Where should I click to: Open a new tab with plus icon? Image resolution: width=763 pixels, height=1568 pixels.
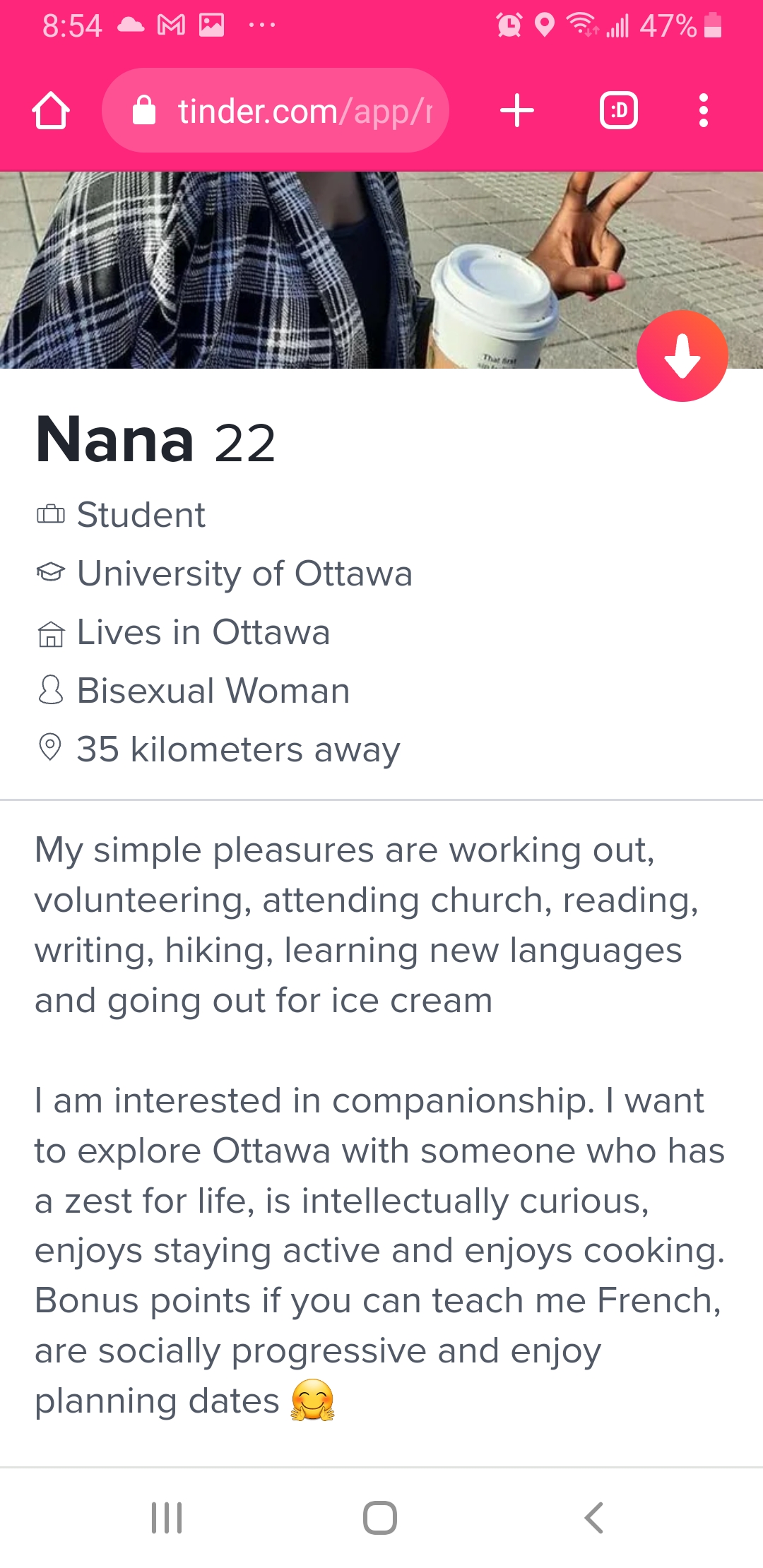pos(517,111)
